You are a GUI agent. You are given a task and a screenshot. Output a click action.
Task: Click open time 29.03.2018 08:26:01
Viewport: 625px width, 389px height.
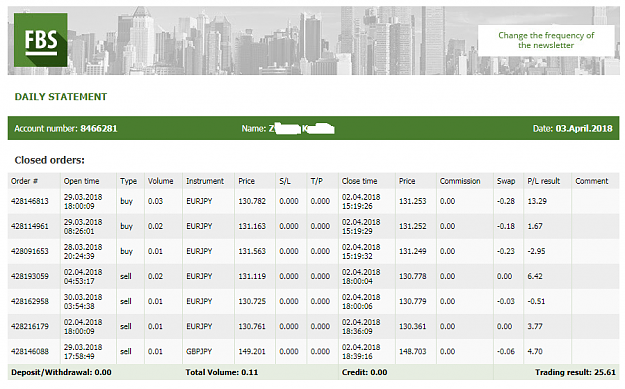[x=83, y=226]
